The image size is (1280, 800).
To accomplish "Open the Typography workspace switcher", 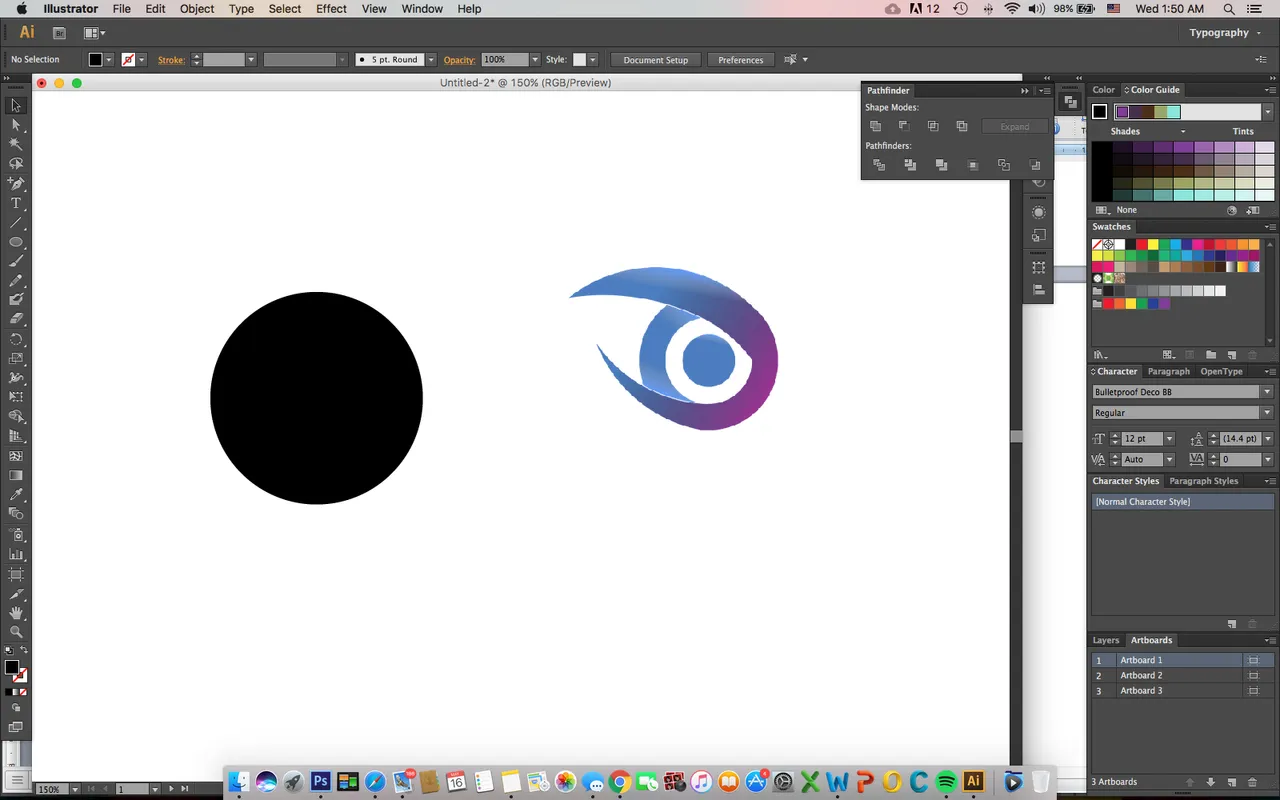I will 1224,32.
